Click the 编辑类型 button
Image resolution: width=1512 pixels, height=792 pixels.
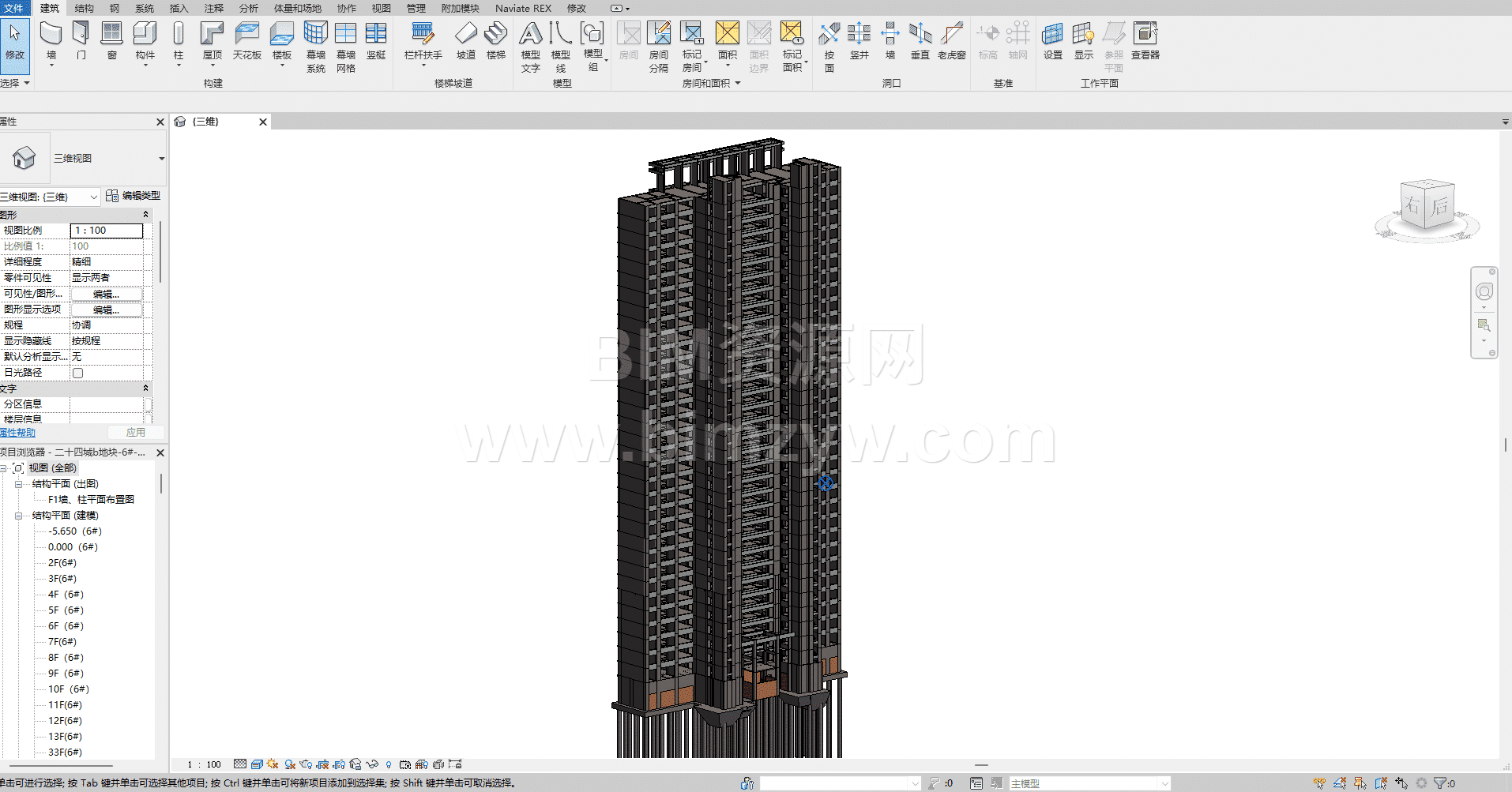pyautogui.click(x=133, y=196)
